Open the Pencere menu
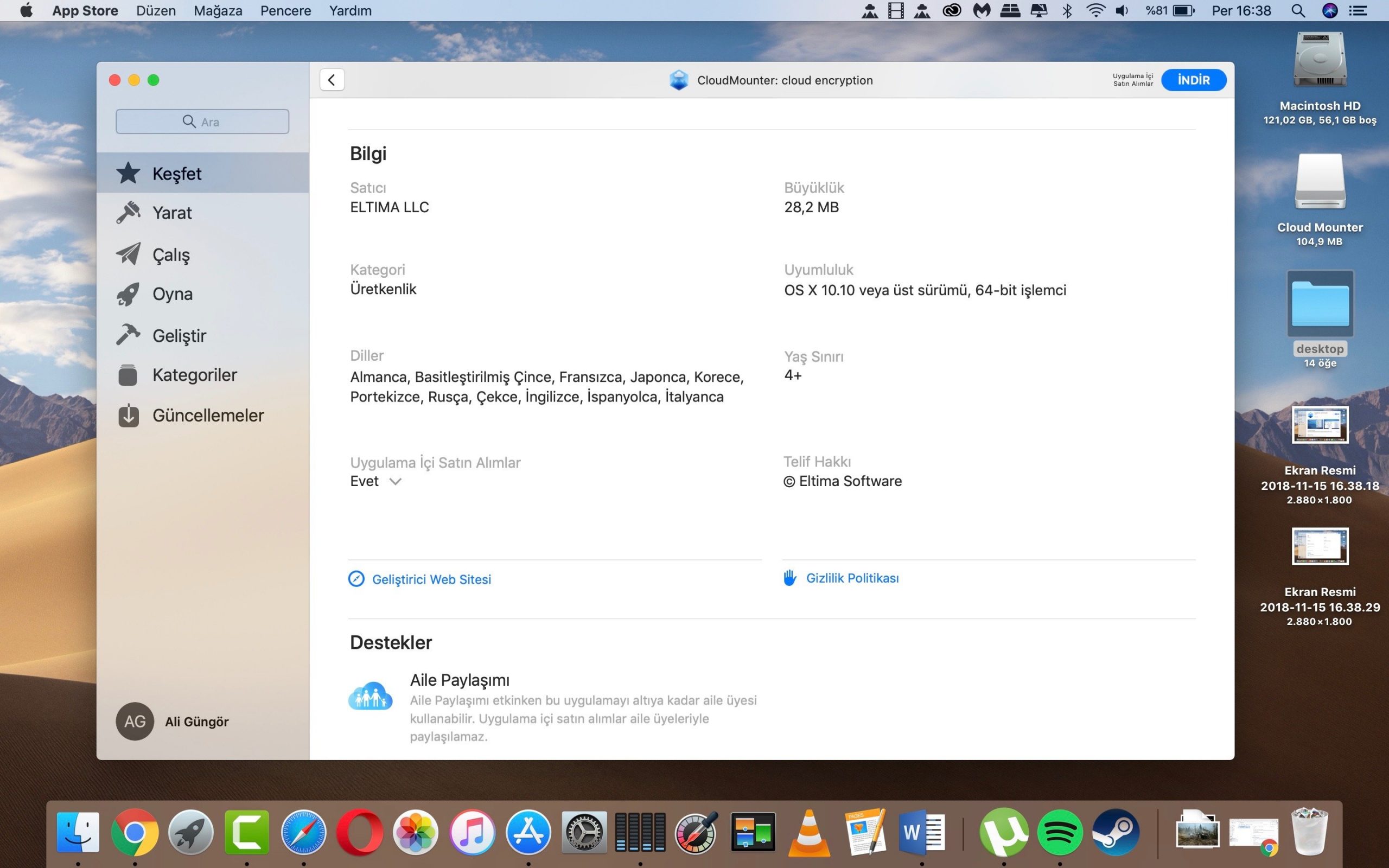This screenshot has width=1389, height=868. tap(285, 10)
